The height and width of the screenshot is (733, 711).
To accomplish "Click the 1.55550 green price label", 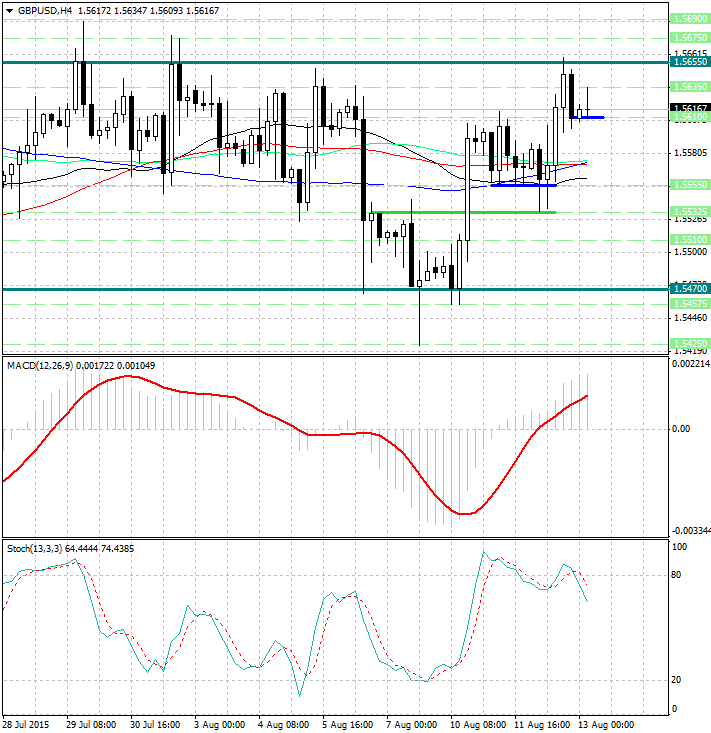I will tap(689, 185).
